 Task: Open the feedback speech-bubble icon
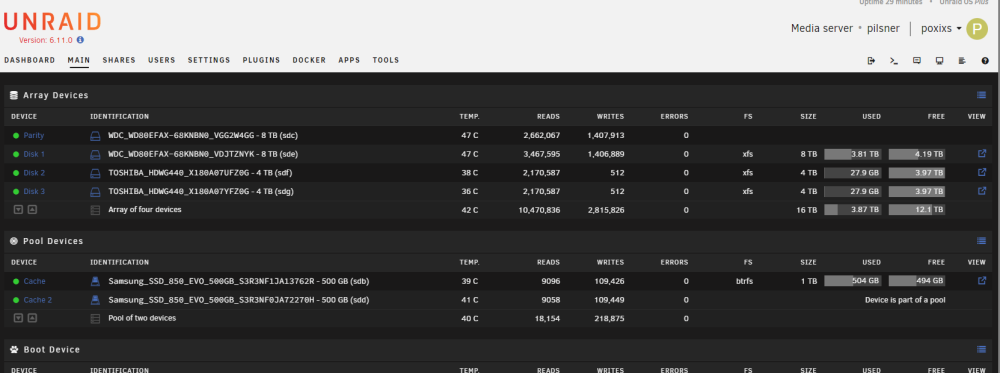[x=916, y=61]
